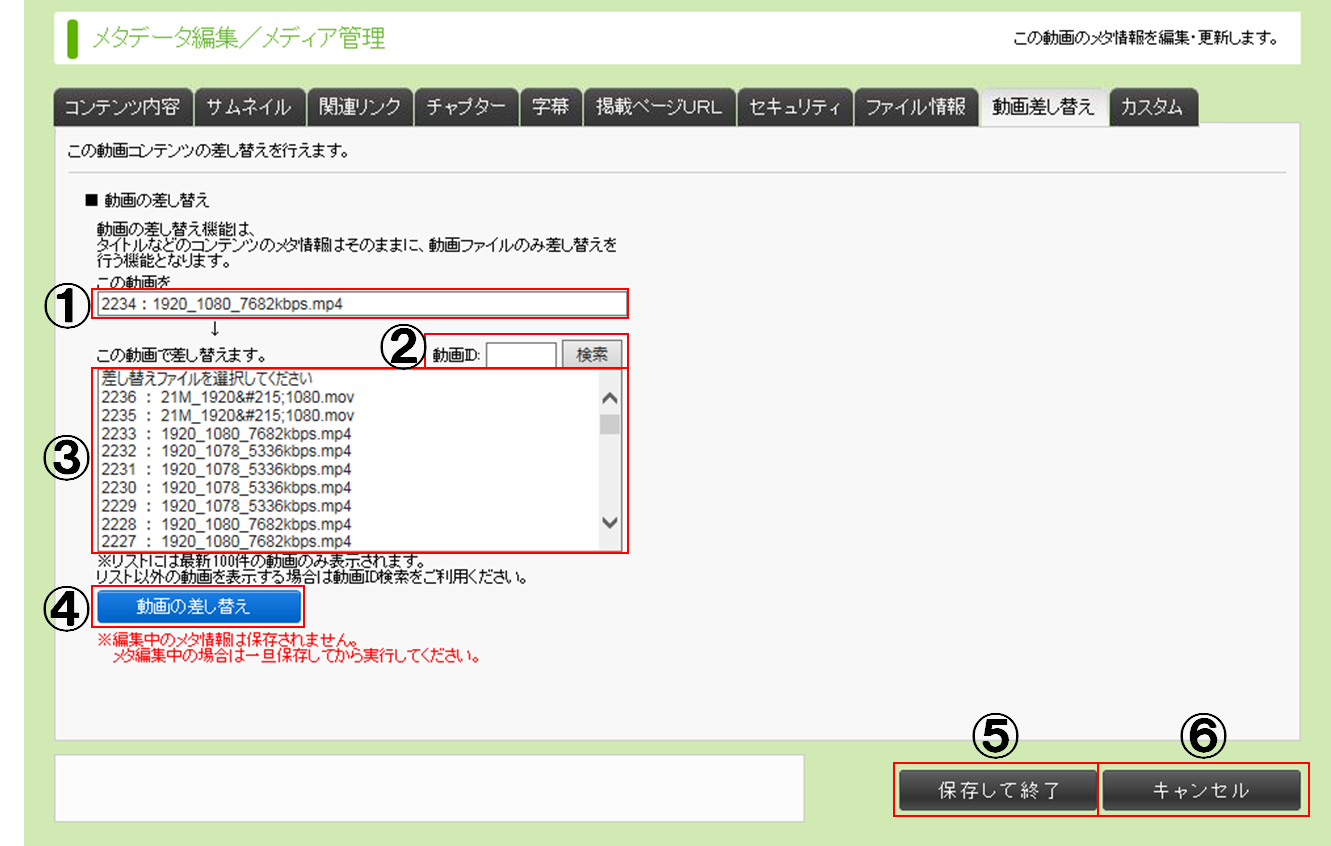Select list entry 2233 1920_1080_7682kbps.mp4
The height and width of the screenshot is (846, 1331).
point(226,434)
